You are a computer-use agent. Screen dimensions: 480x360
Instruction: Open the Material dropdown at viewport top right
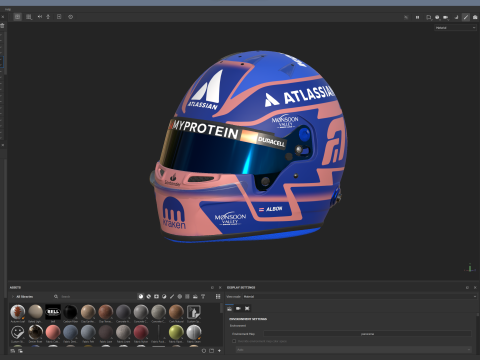click(456, 28)
